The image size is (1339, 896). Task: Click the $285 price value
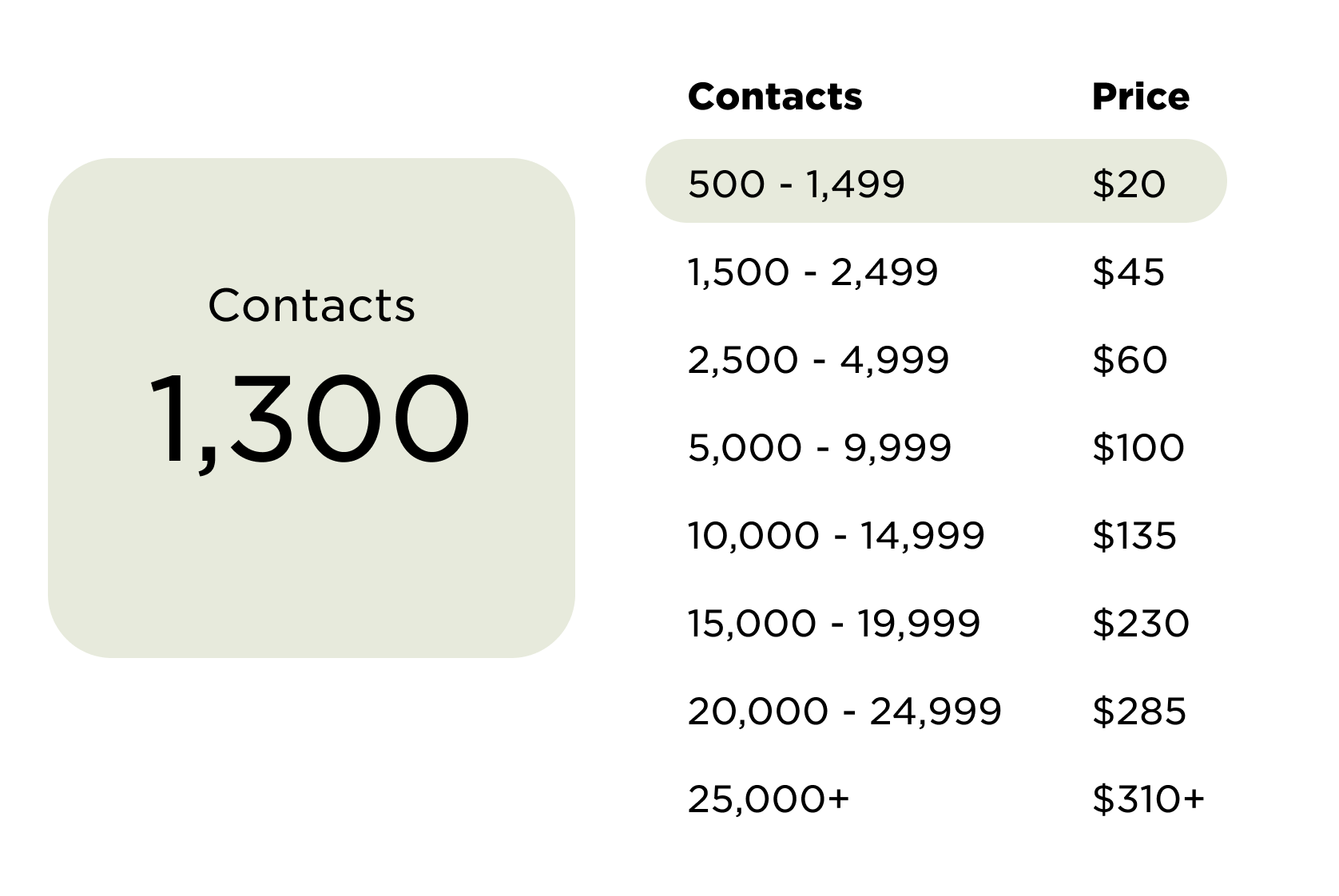(x=1139, y=711)
